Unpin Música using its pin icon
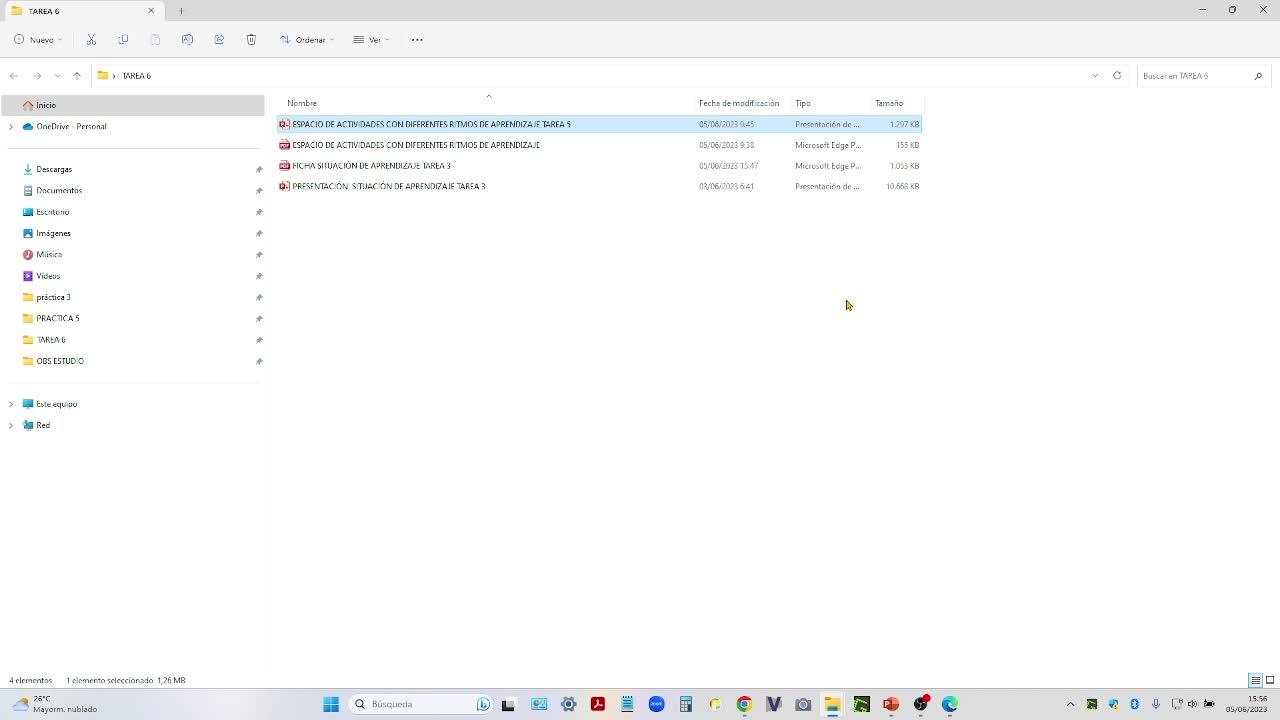Image resolution: width=1280 pixels, height=720 pixels. point(259,255)
